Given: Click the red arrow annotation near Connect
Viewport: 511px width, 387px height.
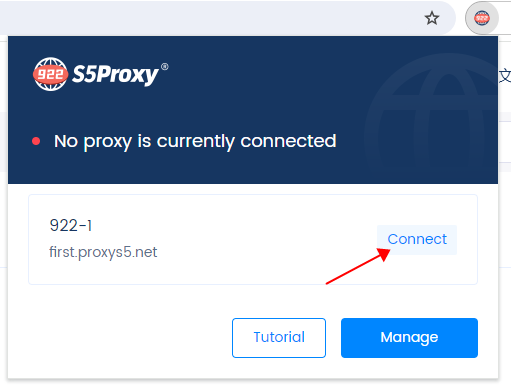Looking at the screenshot, I should point(358,266).
